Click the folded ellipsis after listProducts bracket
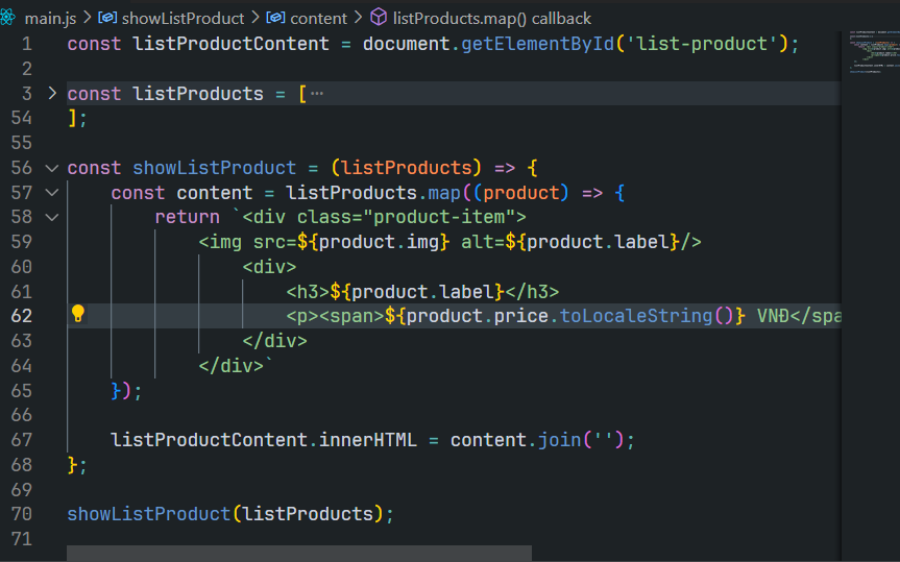This screenshot has width=900, height=562. (317, 93)
